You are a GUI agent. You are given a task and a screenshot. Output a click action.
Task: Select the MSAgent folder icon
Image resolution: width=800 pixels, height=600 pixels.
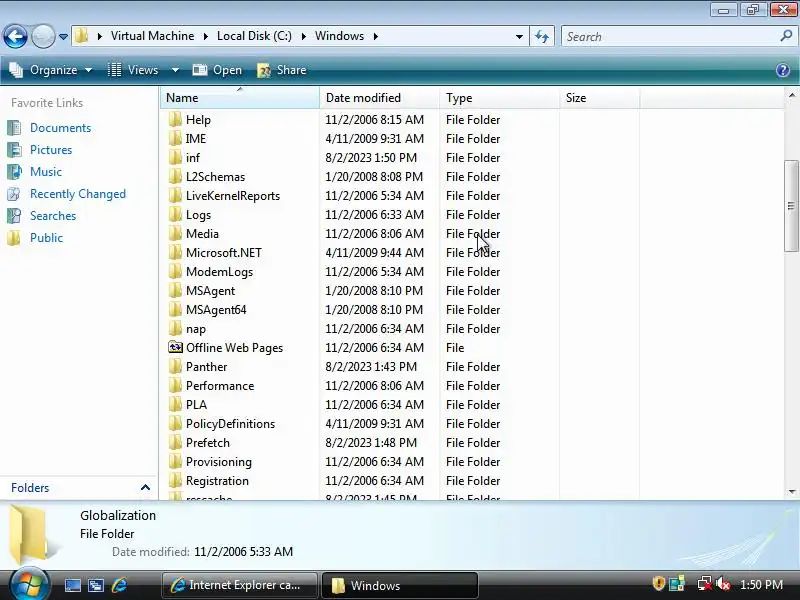tap(175, 290)
